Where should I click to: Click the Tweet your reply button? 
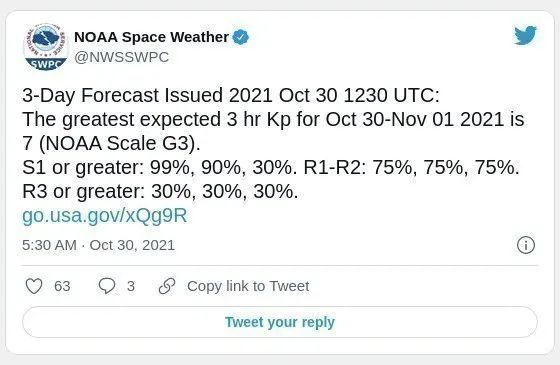point(280,322)
